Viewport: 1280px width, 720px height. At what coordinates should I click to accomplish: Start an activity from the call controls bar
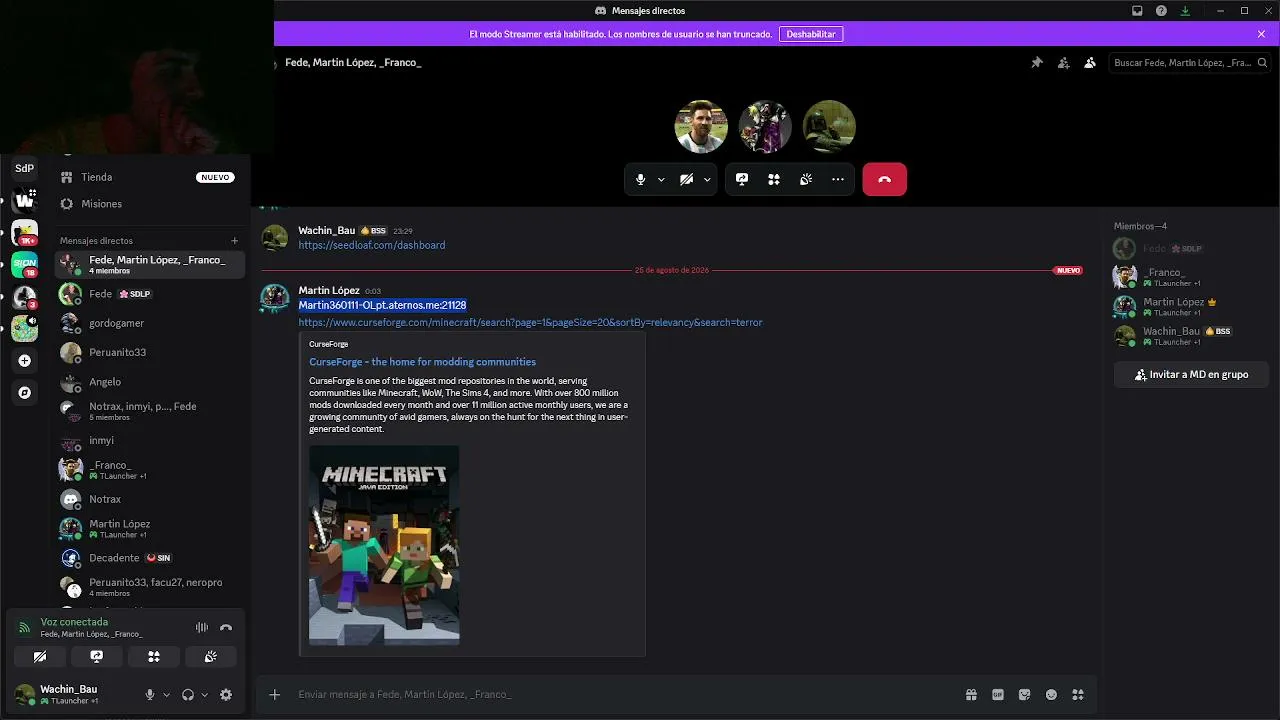(774, 179)
